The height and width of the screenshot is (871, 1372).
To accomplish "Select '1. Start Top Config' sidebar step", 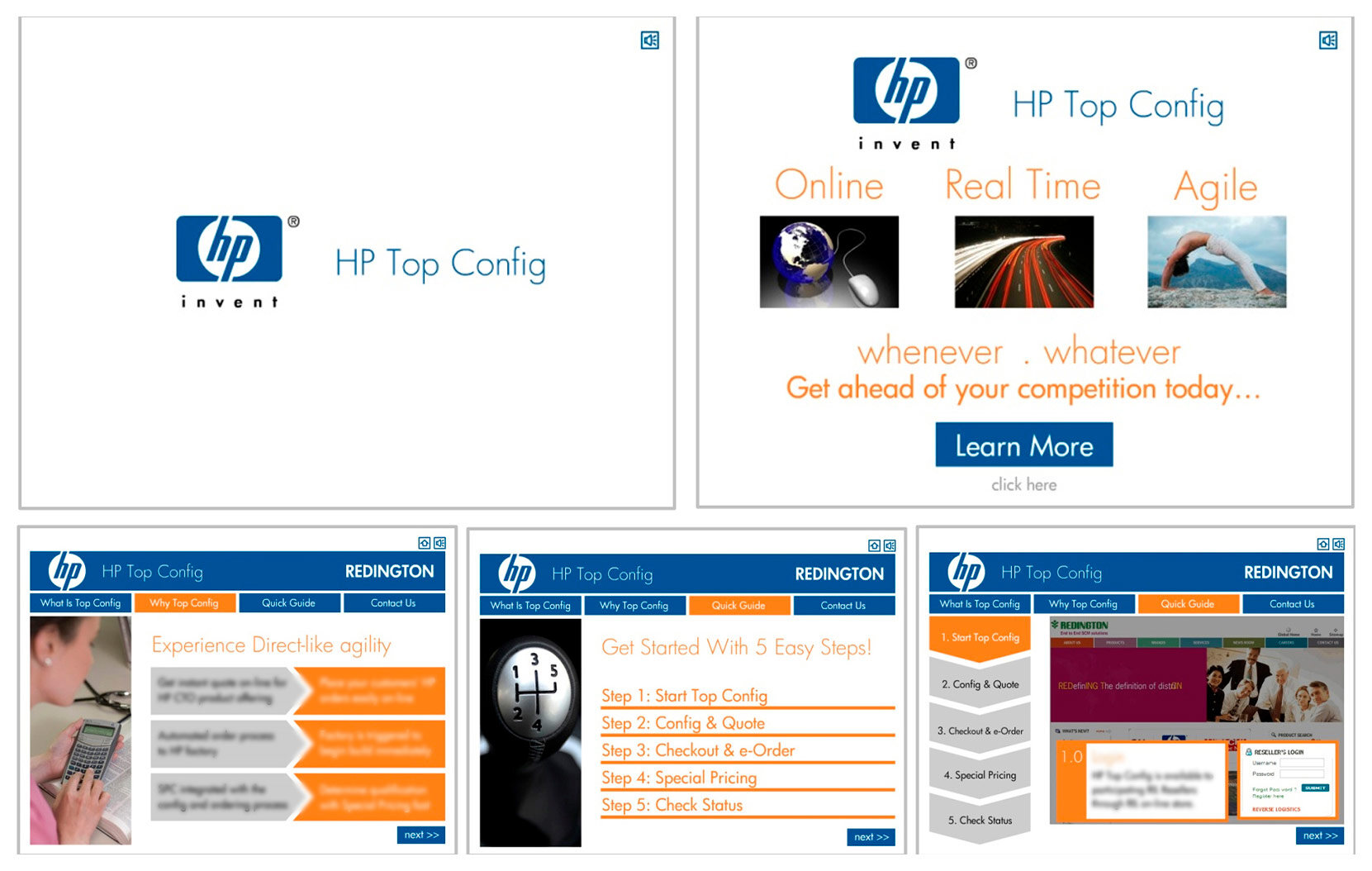I will 980,637.
